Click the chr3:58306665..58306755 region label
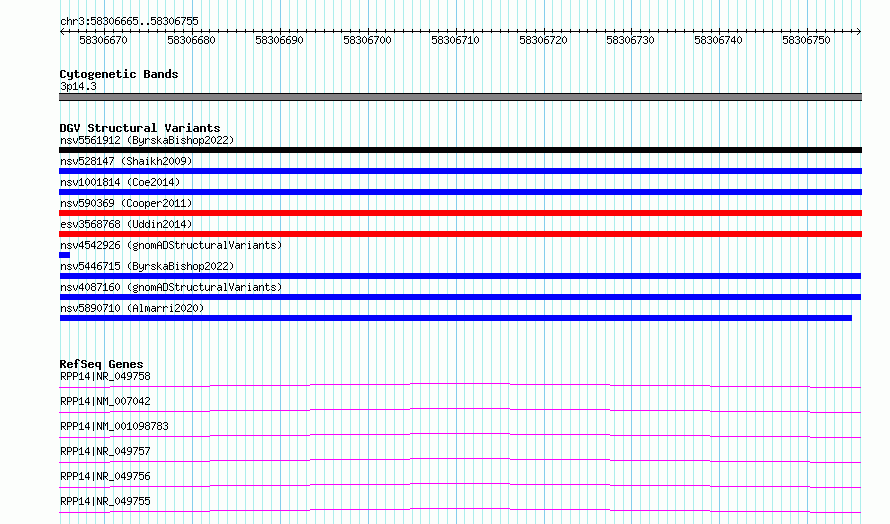This screenshot has height=524, width=890. point(129,21)
